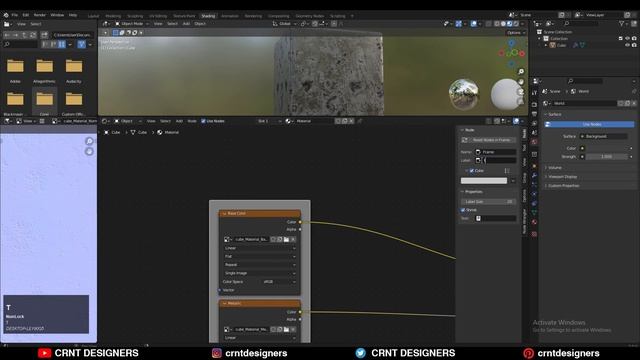640x360 pixels.
Task: Open node editor Node menu
Action: (192, 121)
